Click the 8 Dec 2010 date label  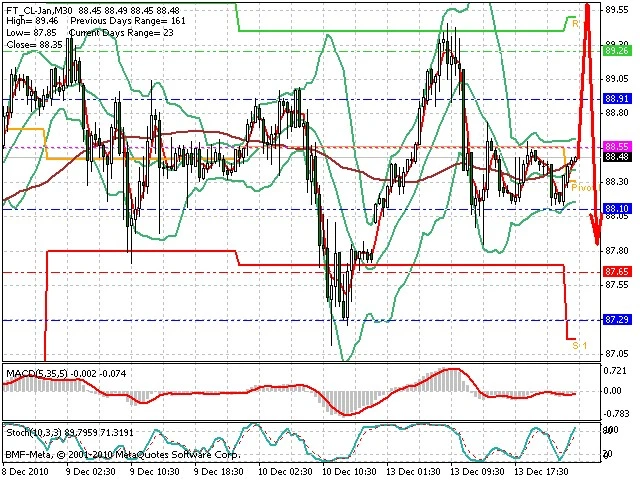point(26,472)
